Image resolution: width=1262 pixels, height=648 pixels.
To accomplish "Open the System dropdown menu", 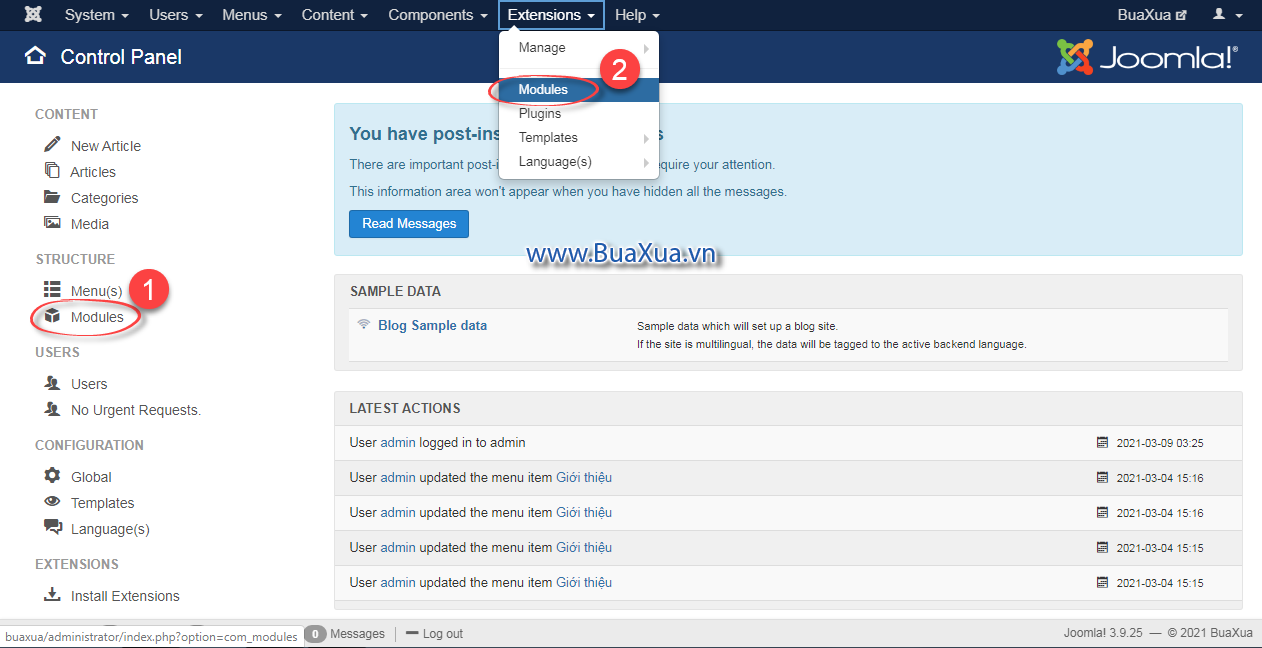I will click(x=97, y=15).
